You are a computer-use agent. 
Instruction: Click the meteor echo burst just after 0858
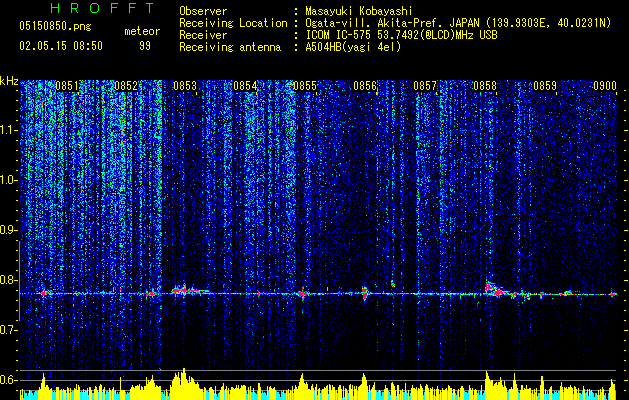pyautogui.click(x=494, y=290)
